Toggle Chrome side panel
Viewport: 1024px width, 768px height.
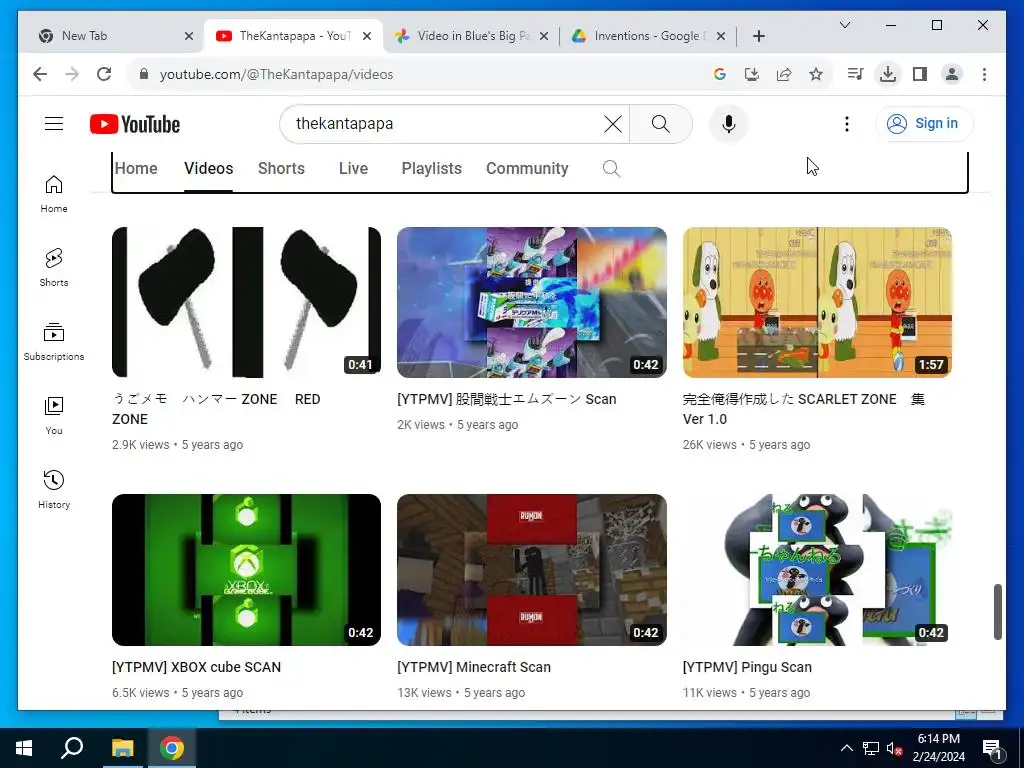pos(920,74)
